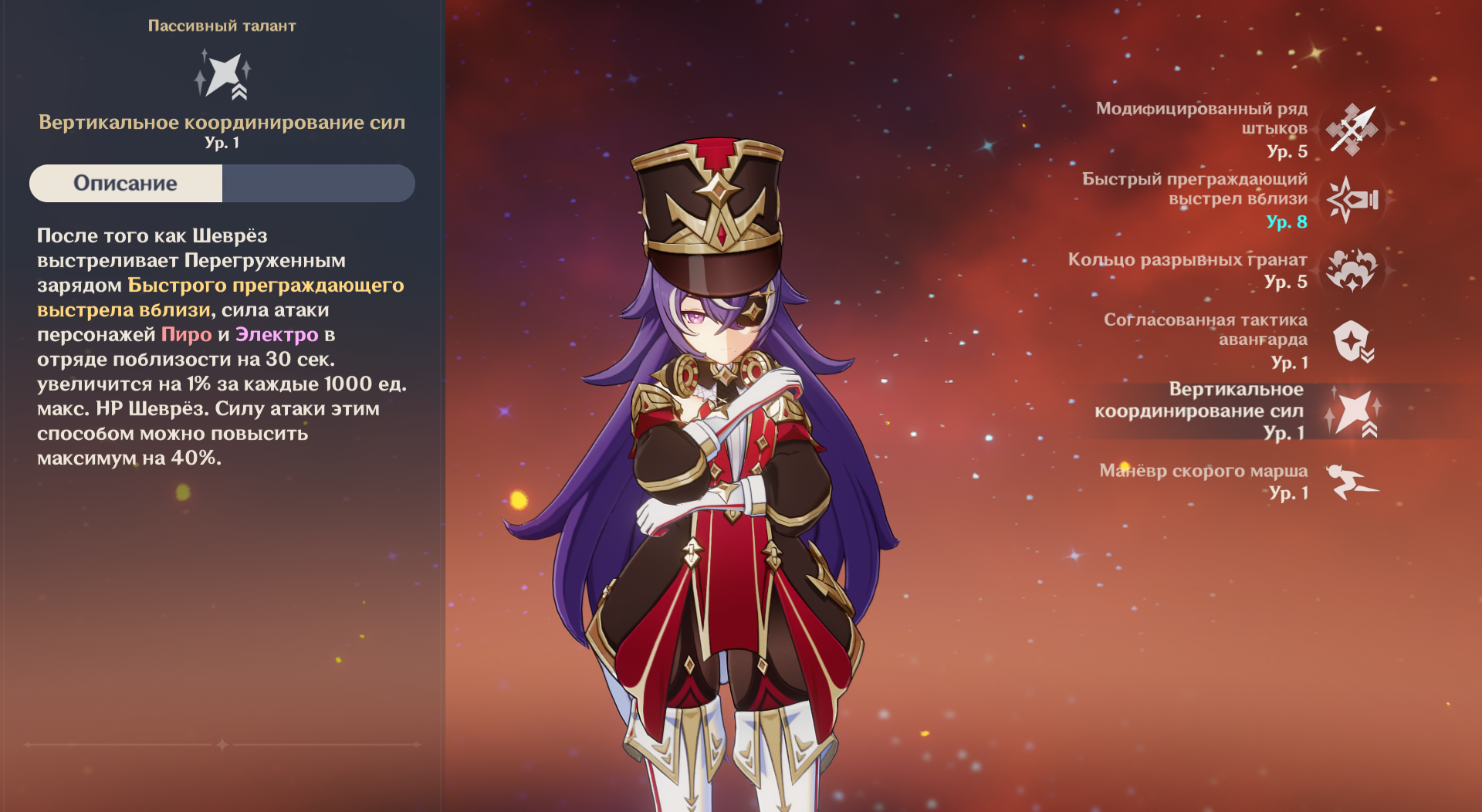Select the Манёвр скорого марша running icon
The width and height of the screenshot is (1482, 812).
point(1352,482)
